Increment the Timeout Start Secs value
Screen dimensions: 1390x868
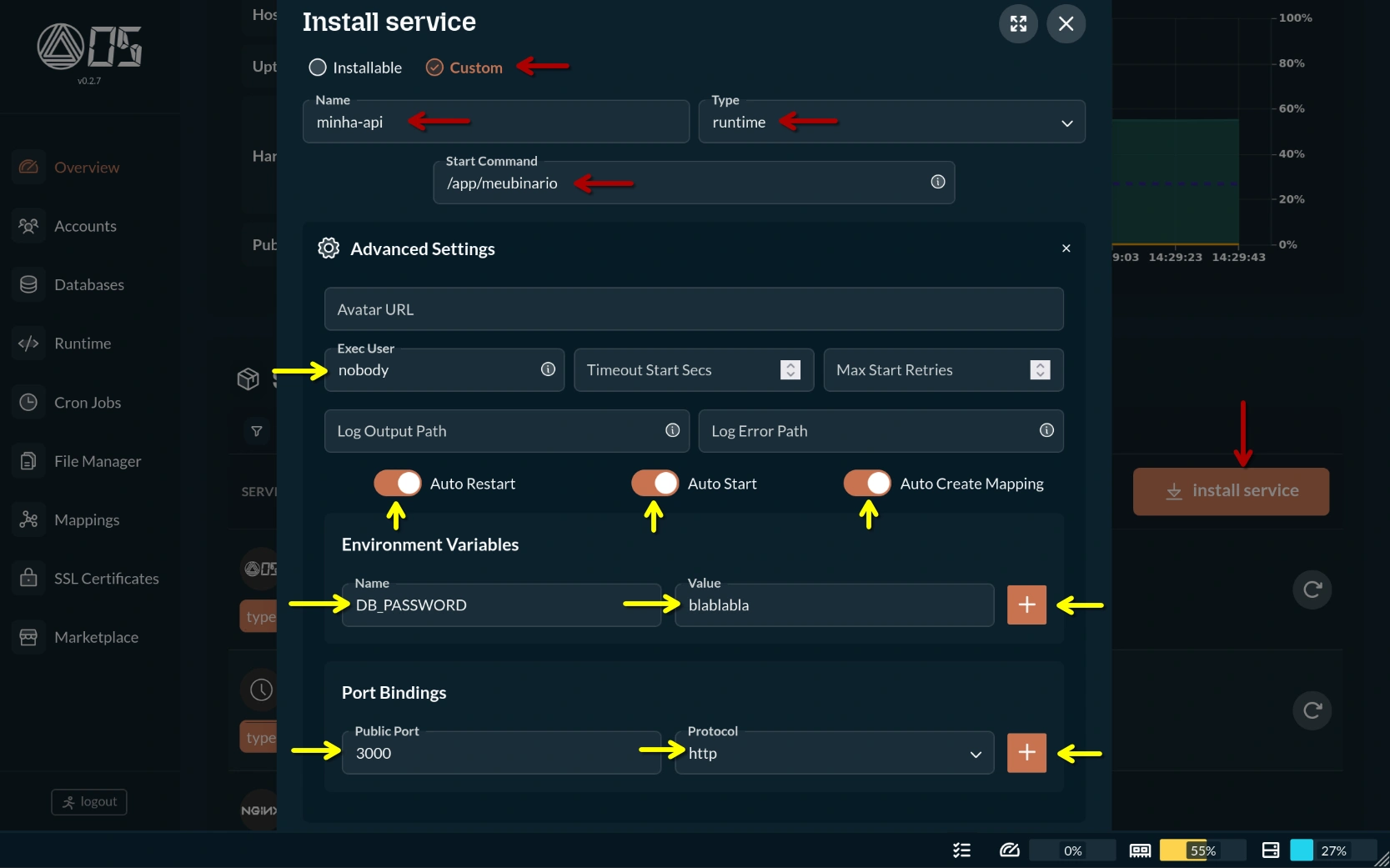click(790, 365)
